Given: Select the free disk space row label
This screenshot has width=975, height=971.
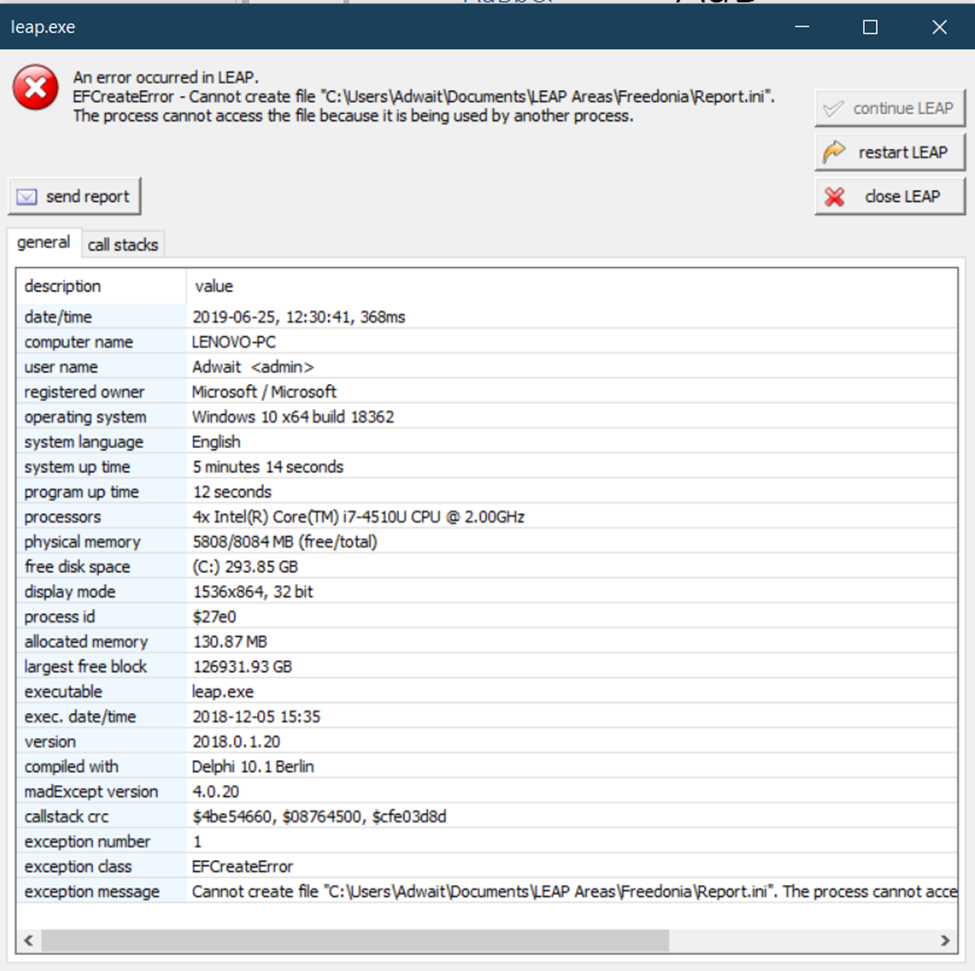Looking at the screenshot, I should tap(77, 567).
